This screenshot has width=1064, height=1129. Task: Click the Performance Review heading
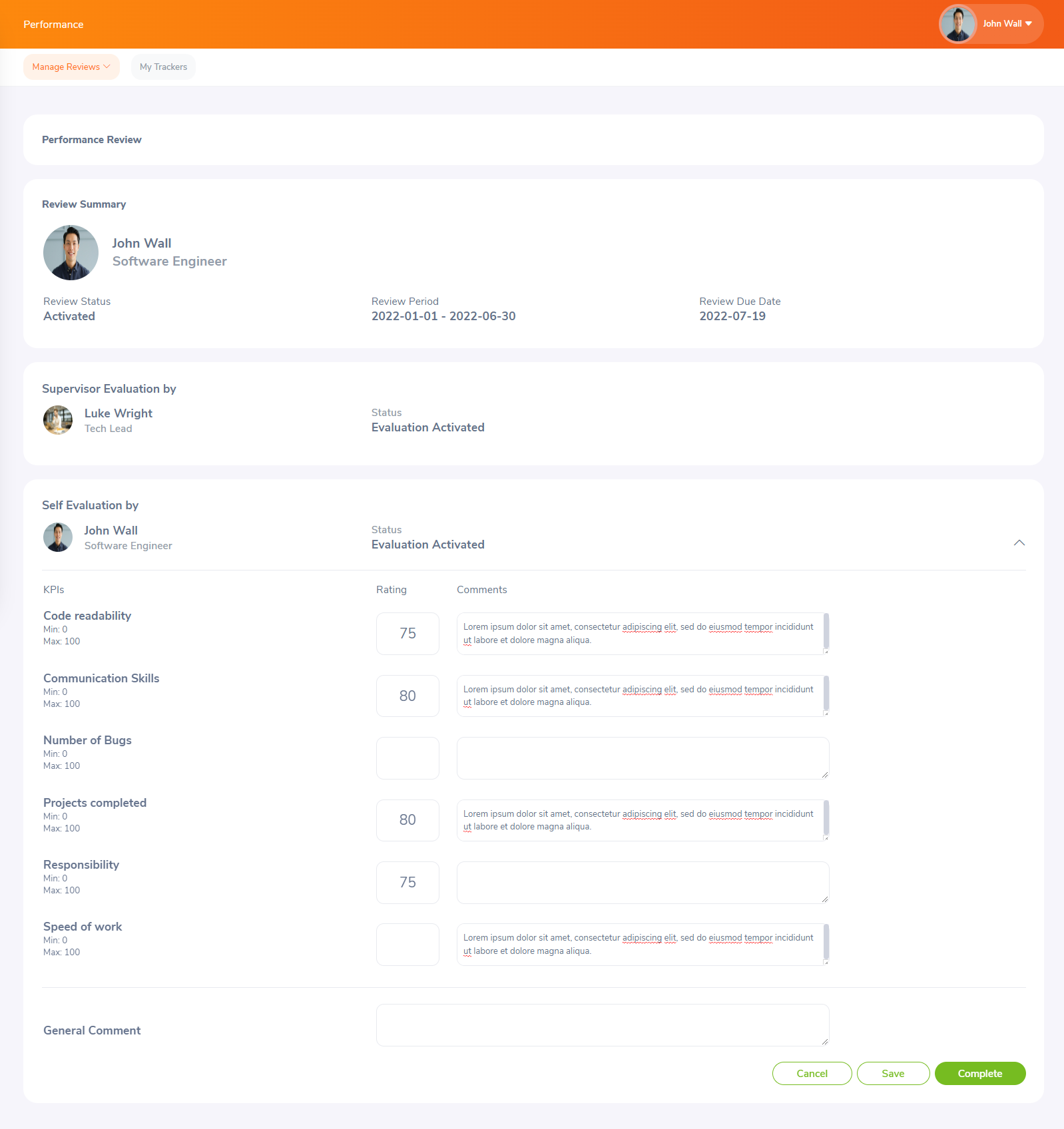[x=92, y=140]
